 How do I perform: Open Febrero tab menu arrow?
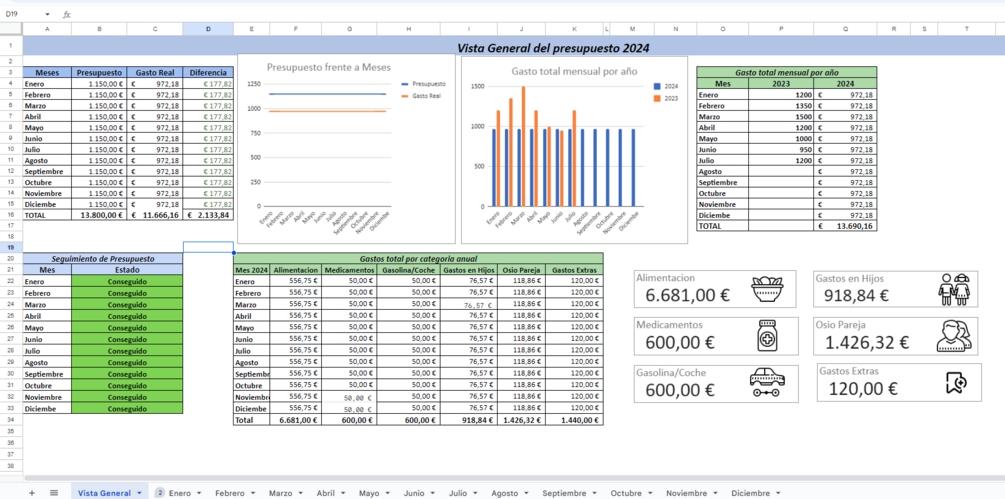[x=253, y=493]
